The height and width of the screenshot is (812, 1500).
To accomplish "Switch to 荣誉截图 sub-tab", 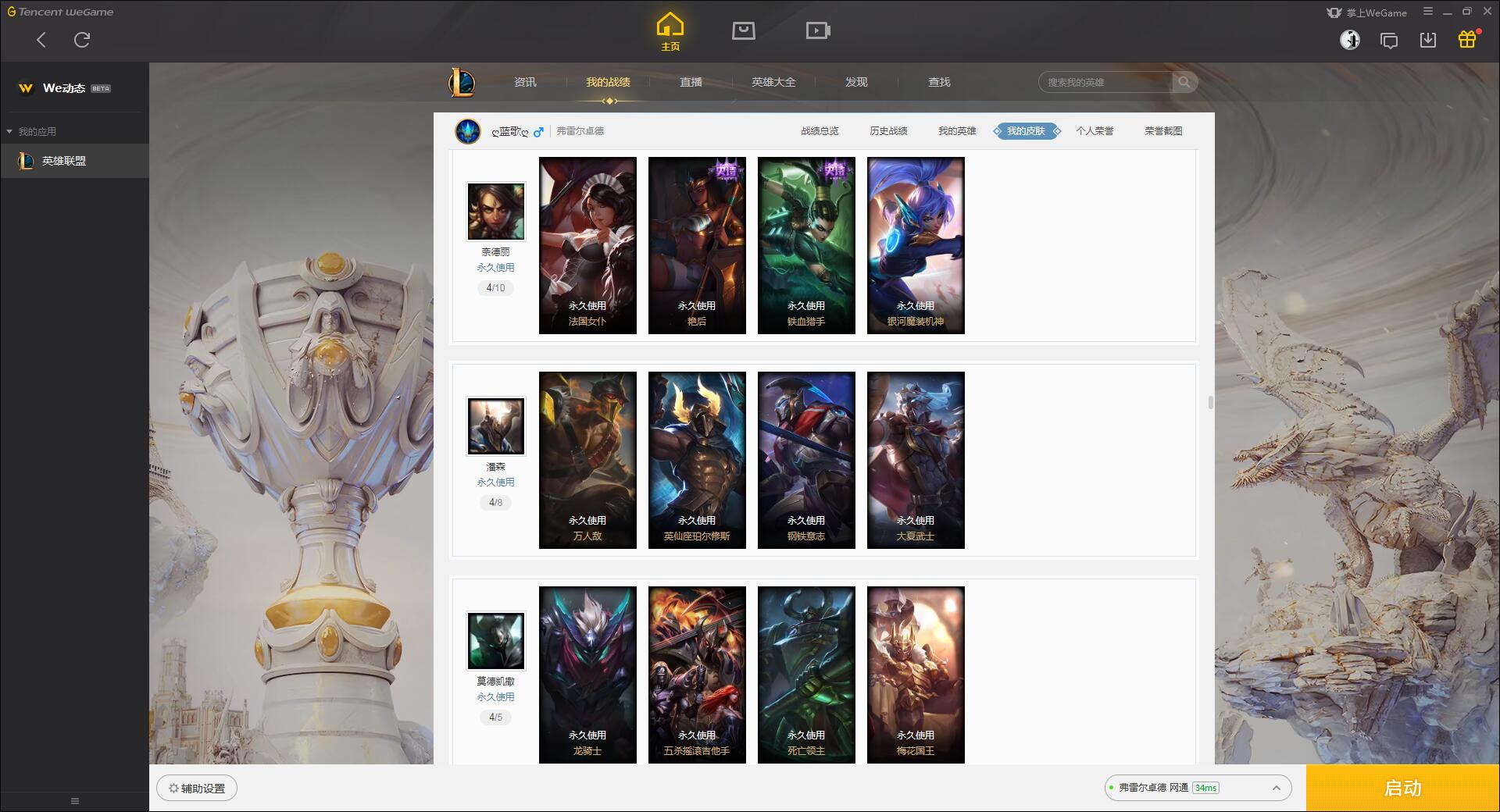I will [1163, 131].
